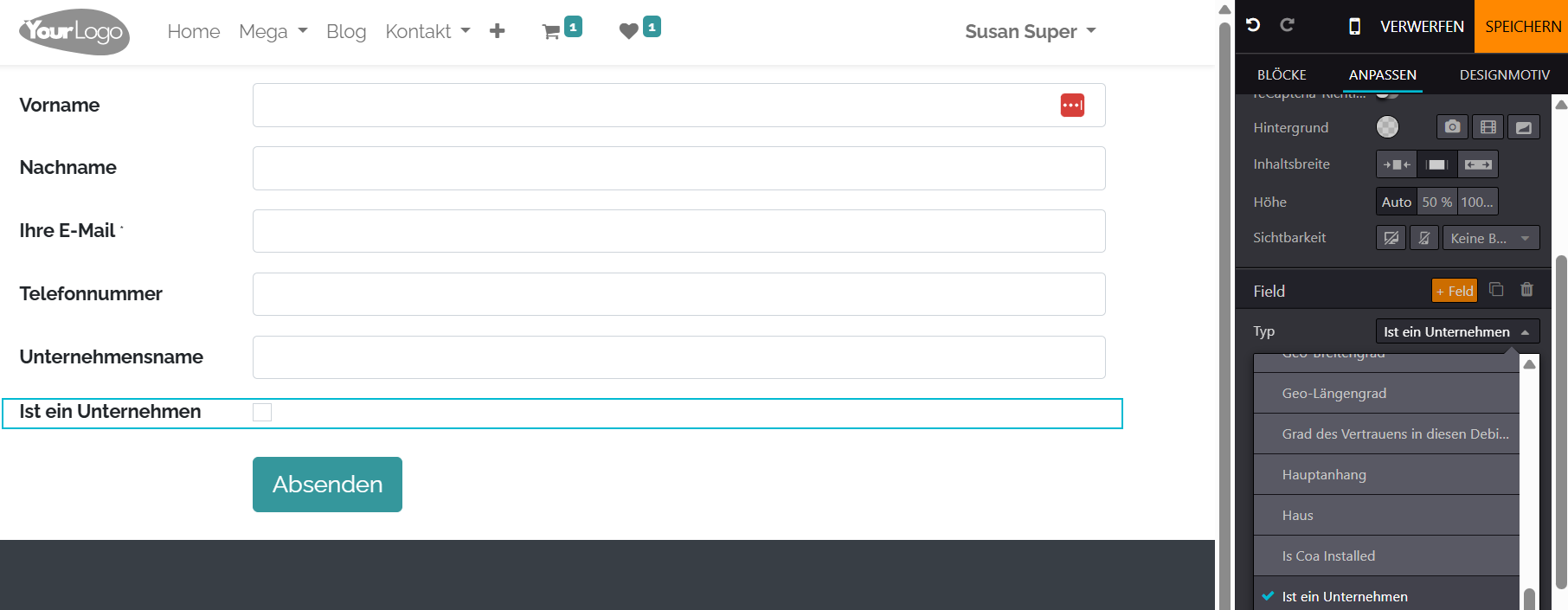Image resolution: width=1568 pixels, height=610 pixels.
Task: Set background image with camera icon
Action: [x=1452, y=127]
